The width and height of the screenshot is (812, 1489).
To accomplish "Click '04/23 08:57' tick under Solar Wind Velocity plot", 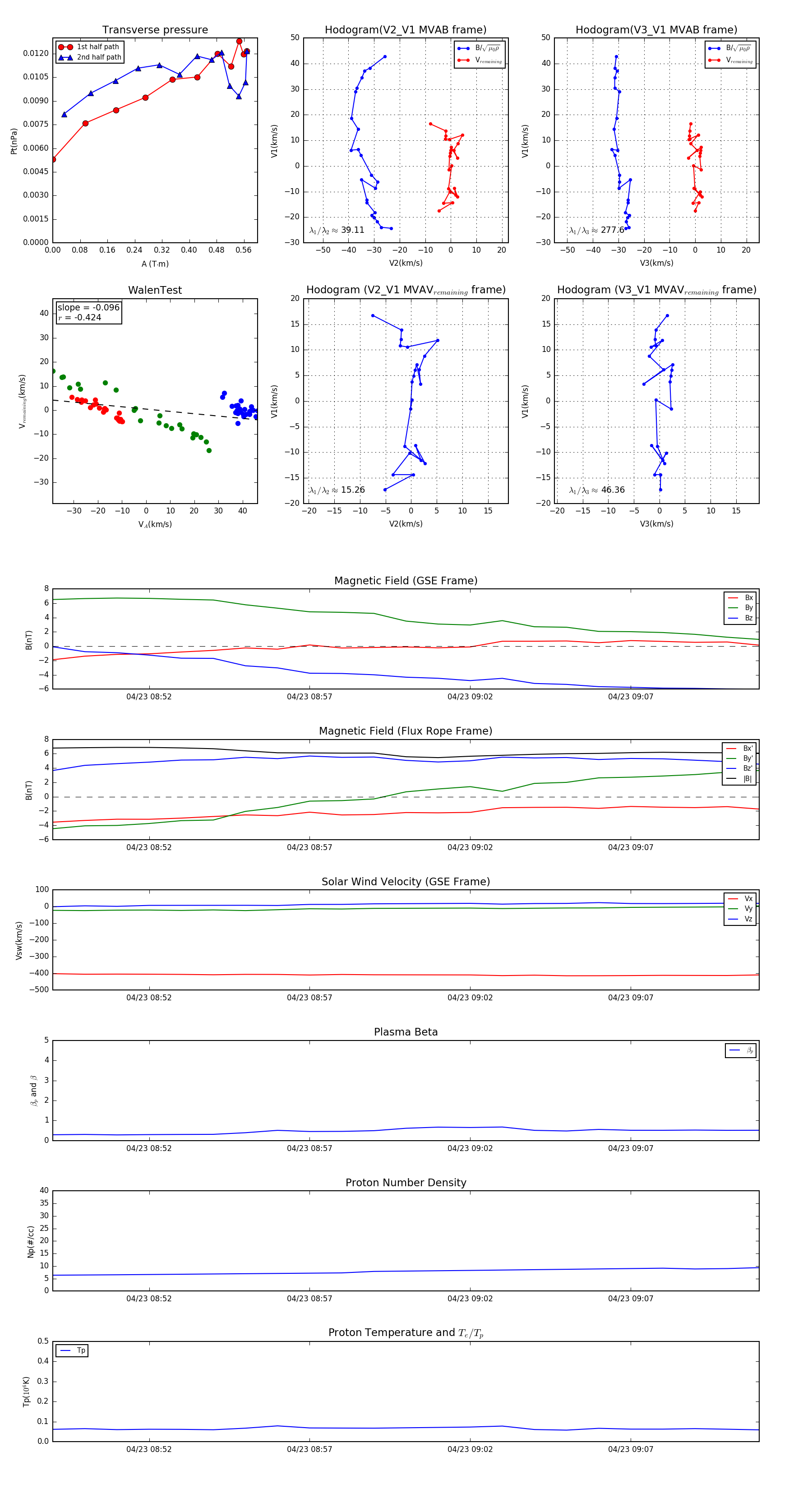I will (x=310, y=998).
